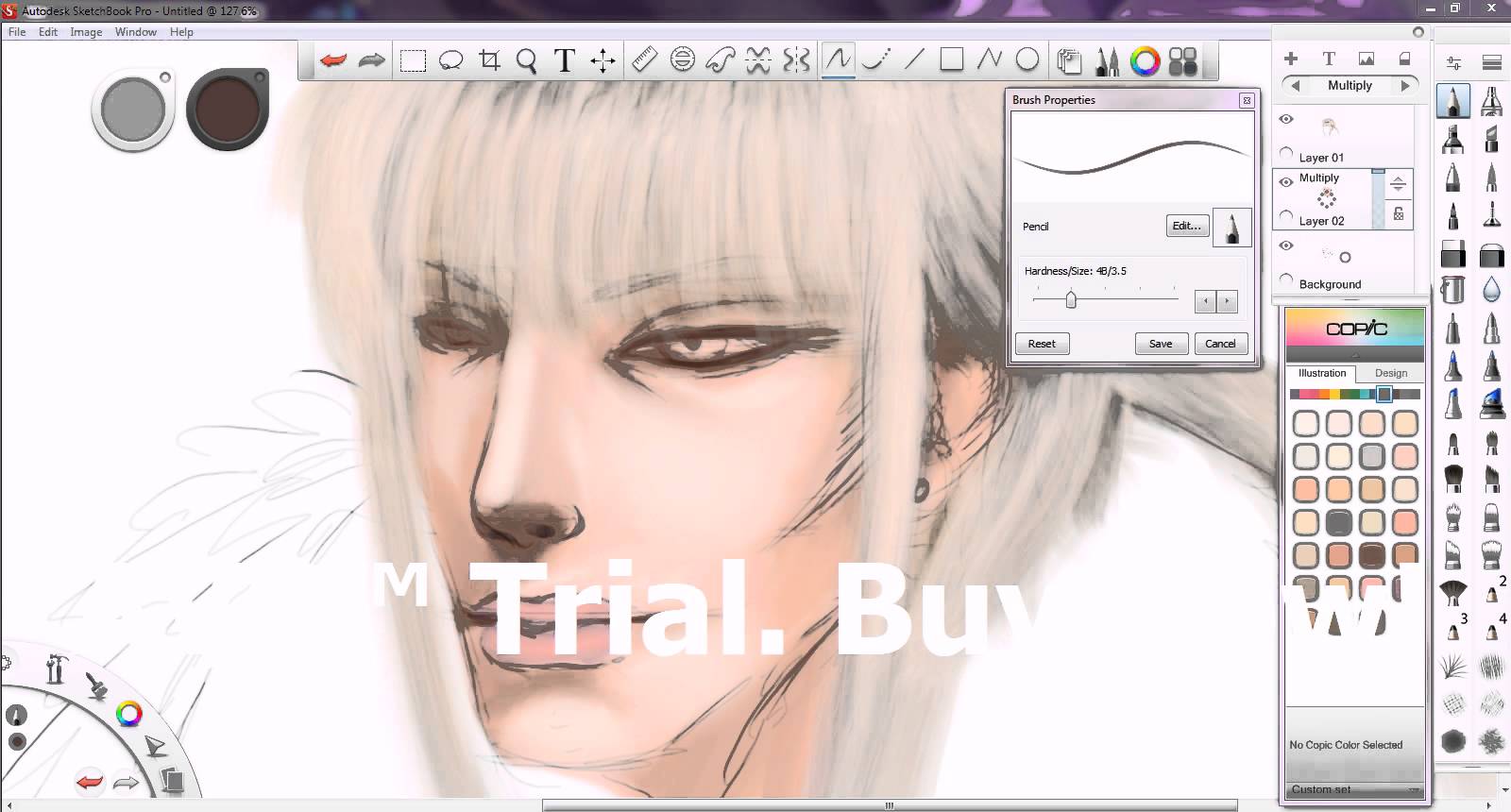The image size is (1511, 812).
Task: Increase brush size with right stepper
Action: [x=1227, y=301]
